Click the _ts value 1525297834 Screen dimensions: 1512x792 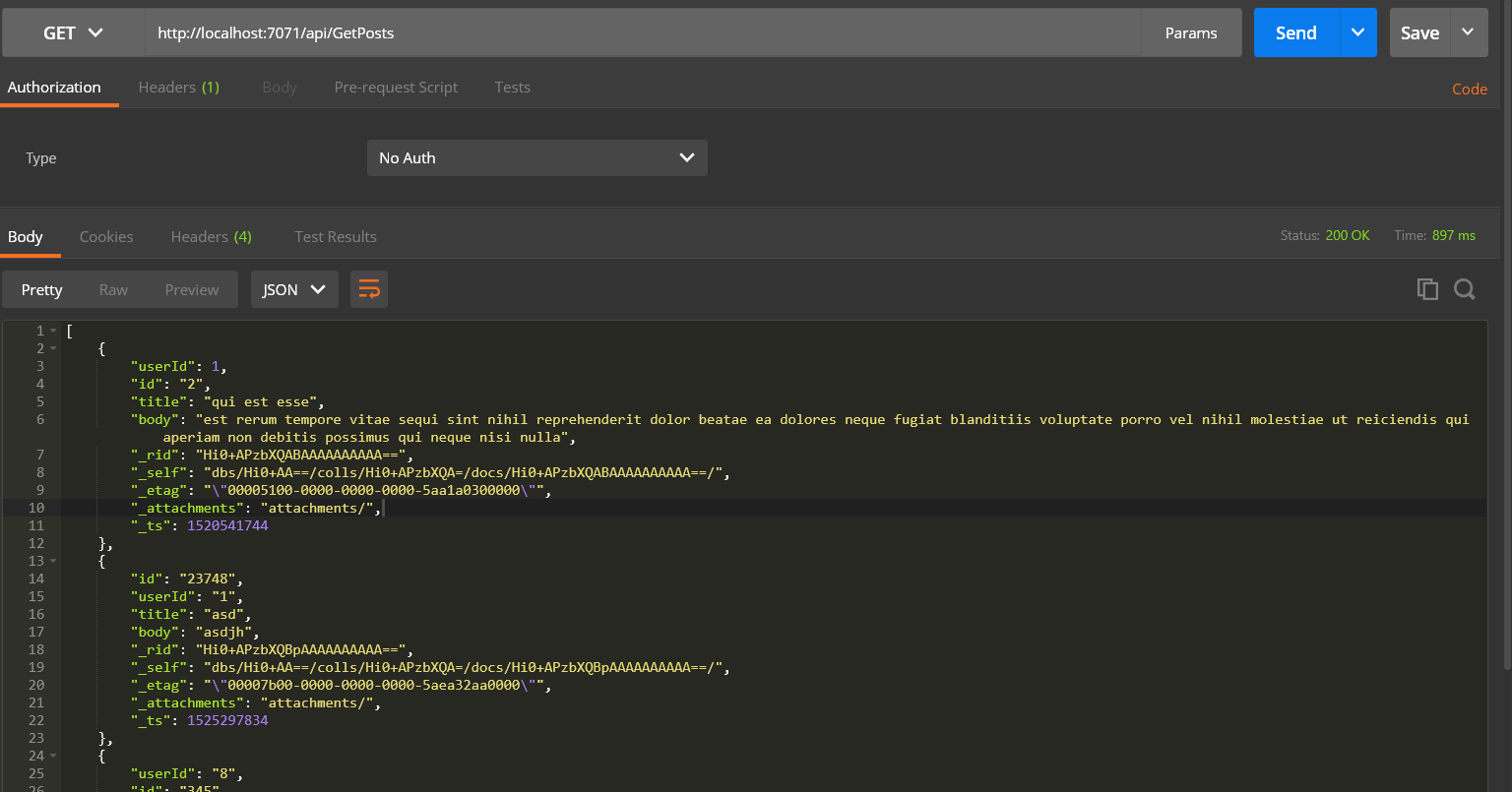coord(227,720)
